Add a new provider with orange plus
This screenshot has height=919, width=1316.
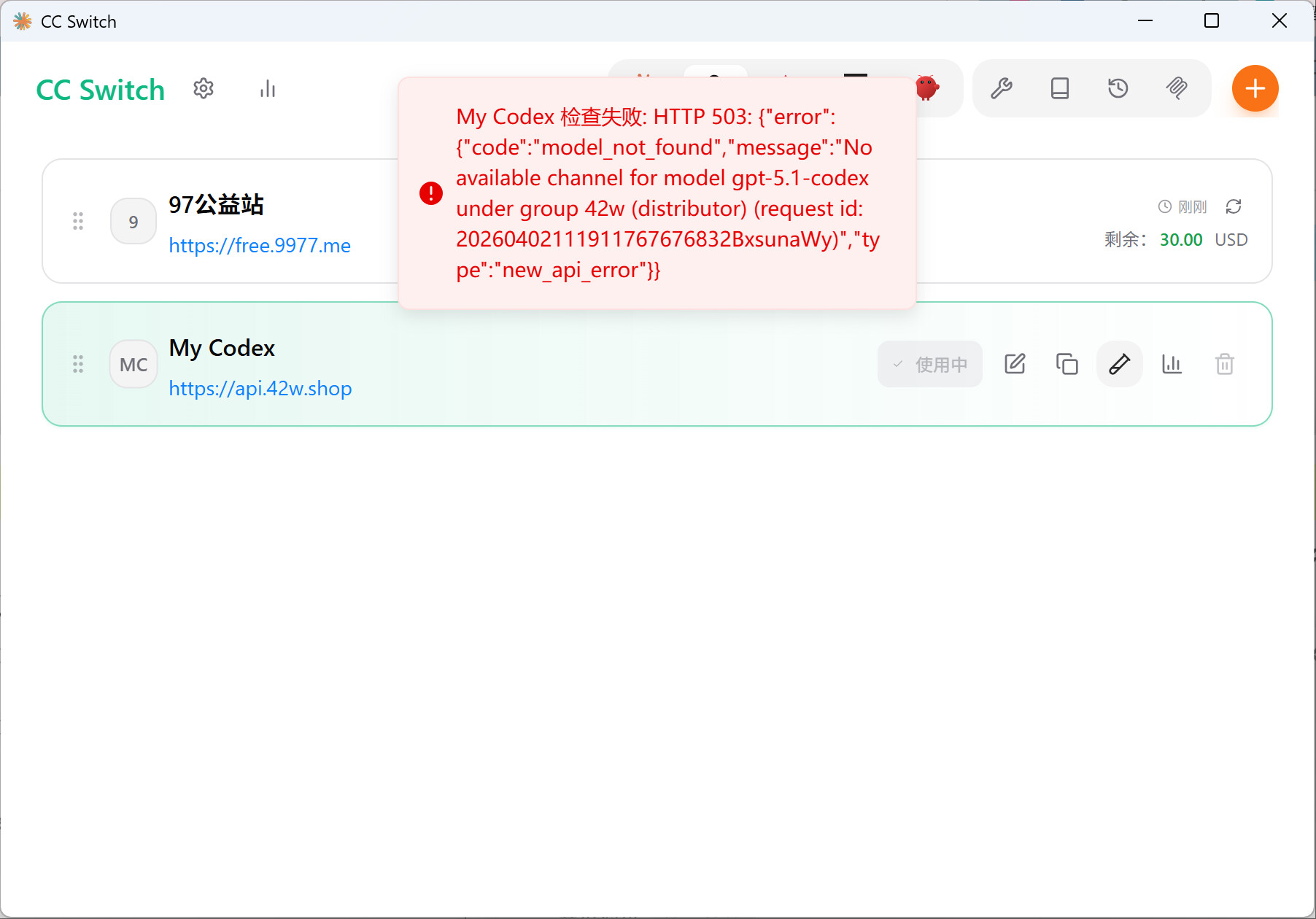point(1255,88)
